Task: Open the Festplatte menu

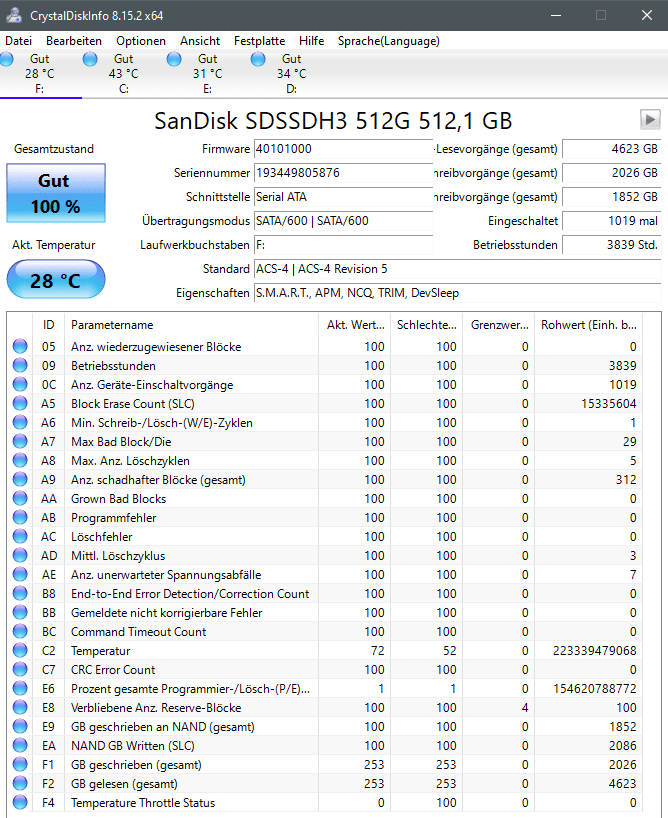Action: [x=259, y=41]
